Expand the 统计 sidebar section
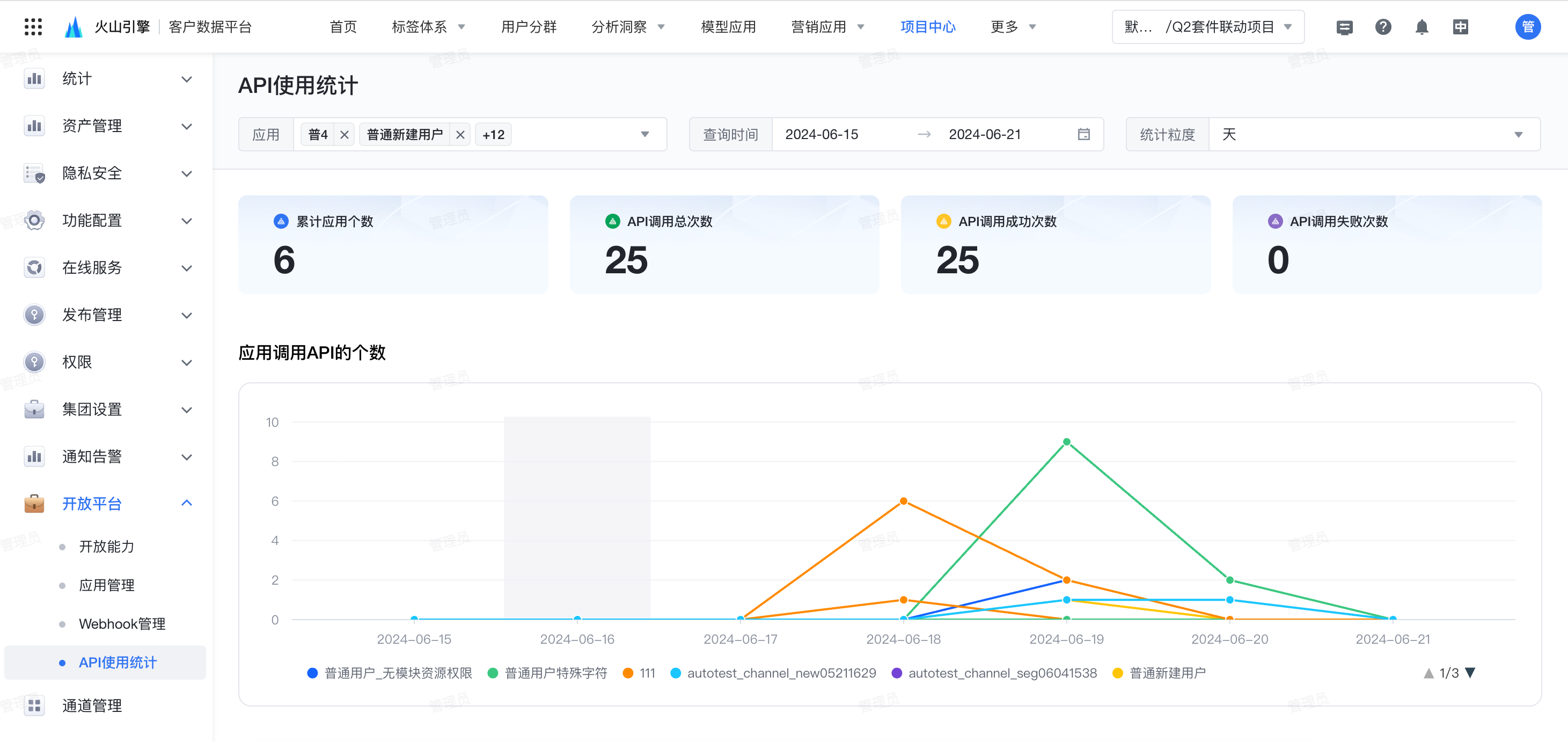Screen dimensions: 1568x742 pos(187,79)
